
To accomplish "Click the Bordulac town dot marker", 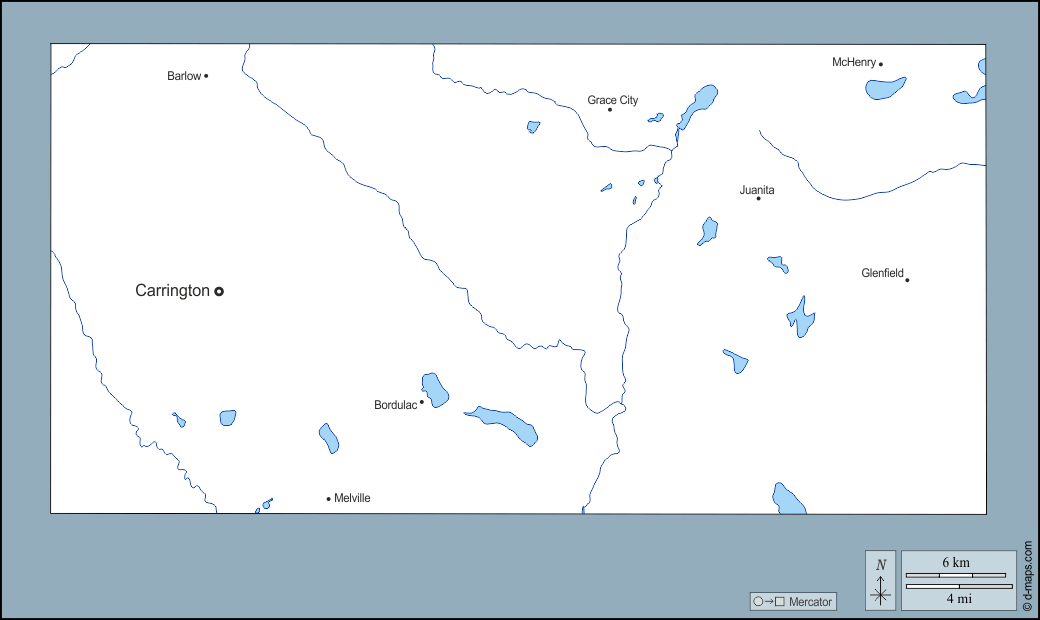I will pos(422,402).
